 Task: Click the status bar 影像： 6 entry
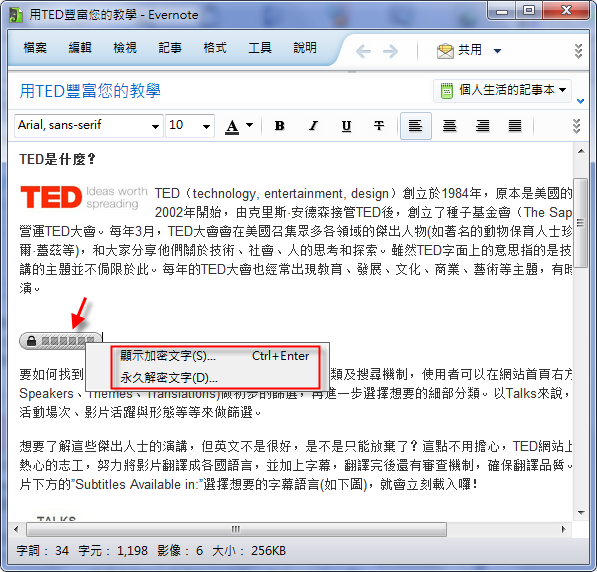180,551
